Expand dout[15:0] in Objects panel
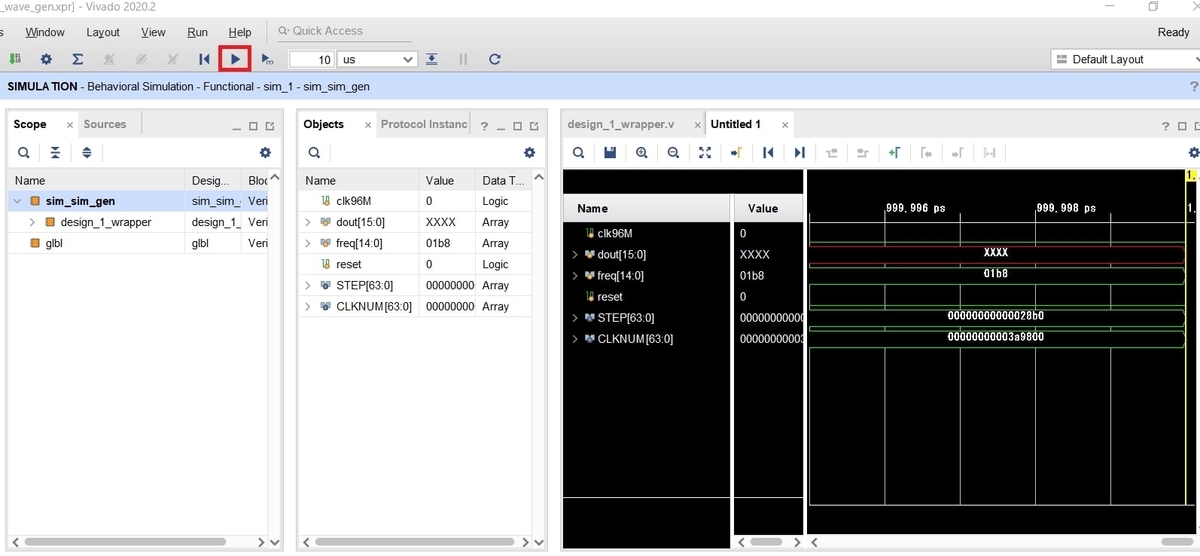The height and width of the screenshot is (556, 1200). tap(309, 222)
